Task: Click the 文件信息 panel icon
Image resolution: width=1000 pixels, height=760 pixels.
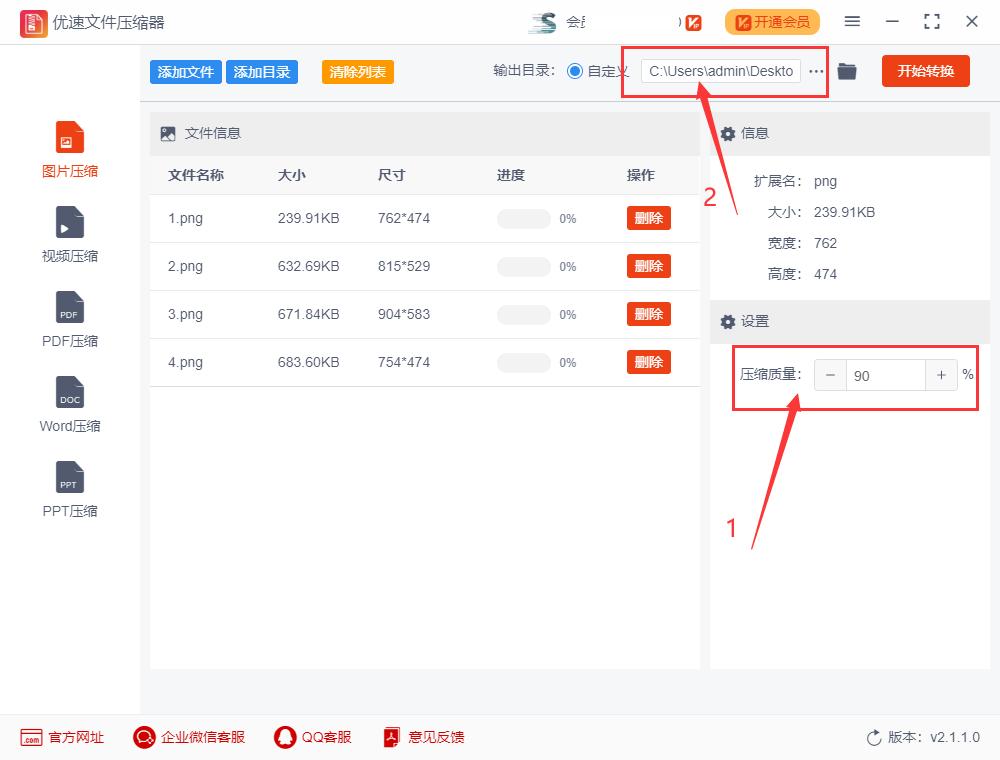Action: [167, 132]
